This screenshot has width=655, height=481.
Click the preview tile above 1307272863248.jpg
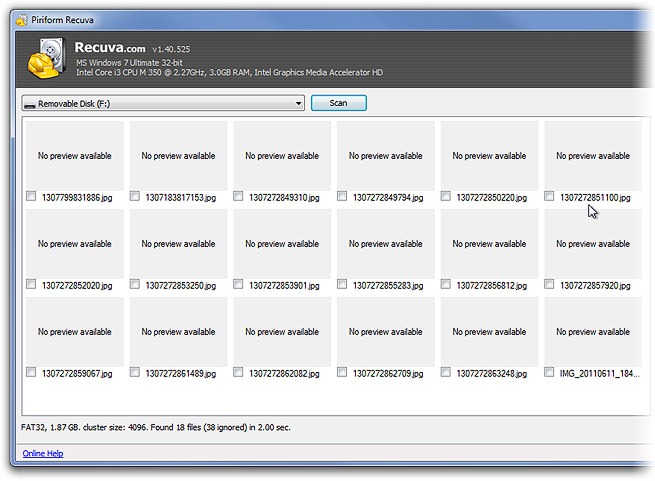pos(489,332)
